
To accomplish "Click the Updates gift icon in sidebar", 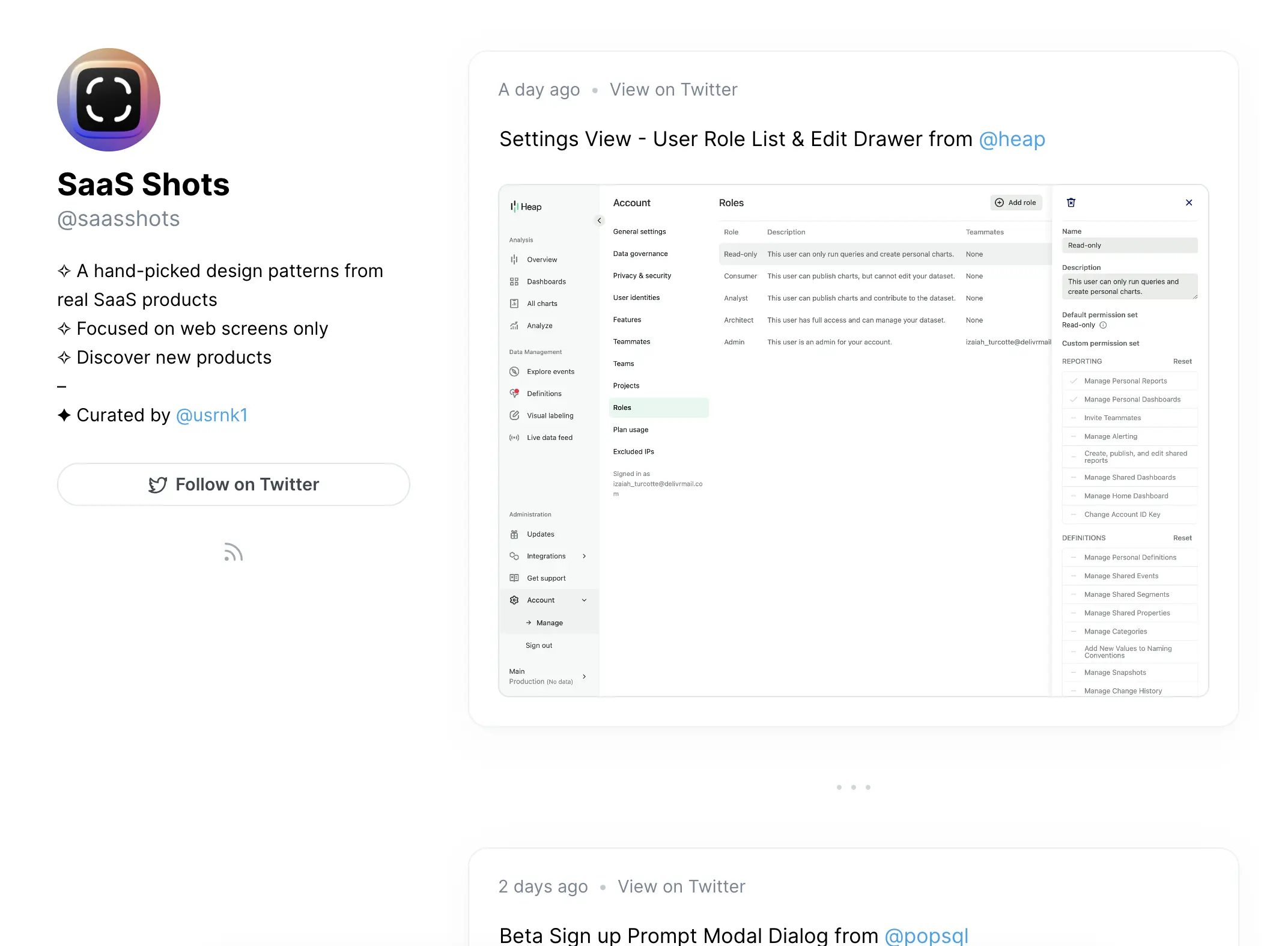I will (514, 534).
